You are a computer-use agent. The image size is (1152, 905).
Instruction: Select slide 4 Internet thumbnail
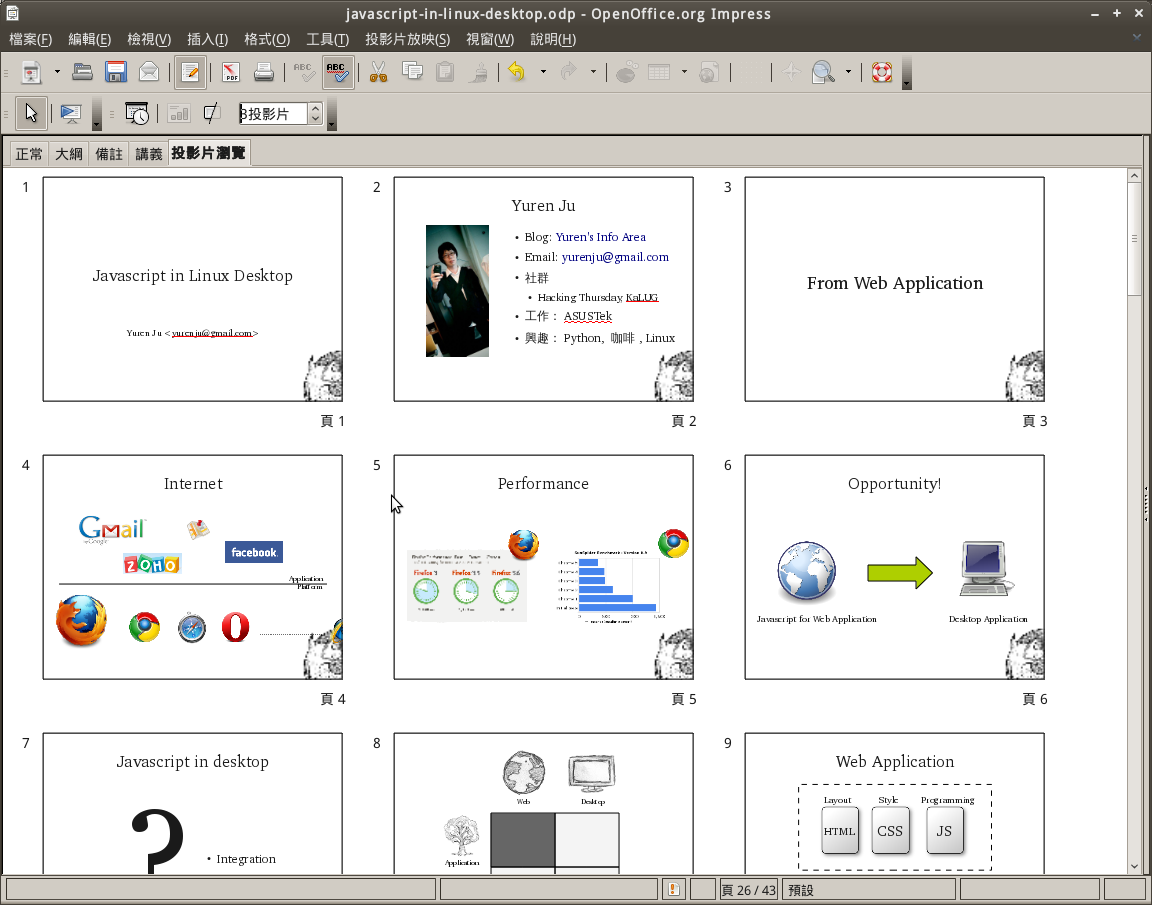pos(192,567)
